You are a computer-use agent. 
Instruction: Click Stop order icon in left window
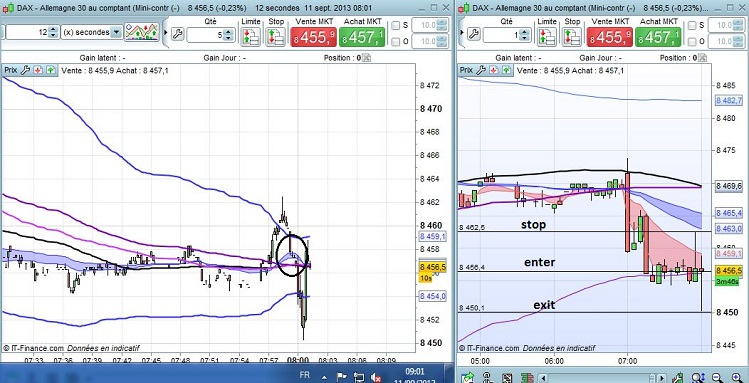point(276,37)
